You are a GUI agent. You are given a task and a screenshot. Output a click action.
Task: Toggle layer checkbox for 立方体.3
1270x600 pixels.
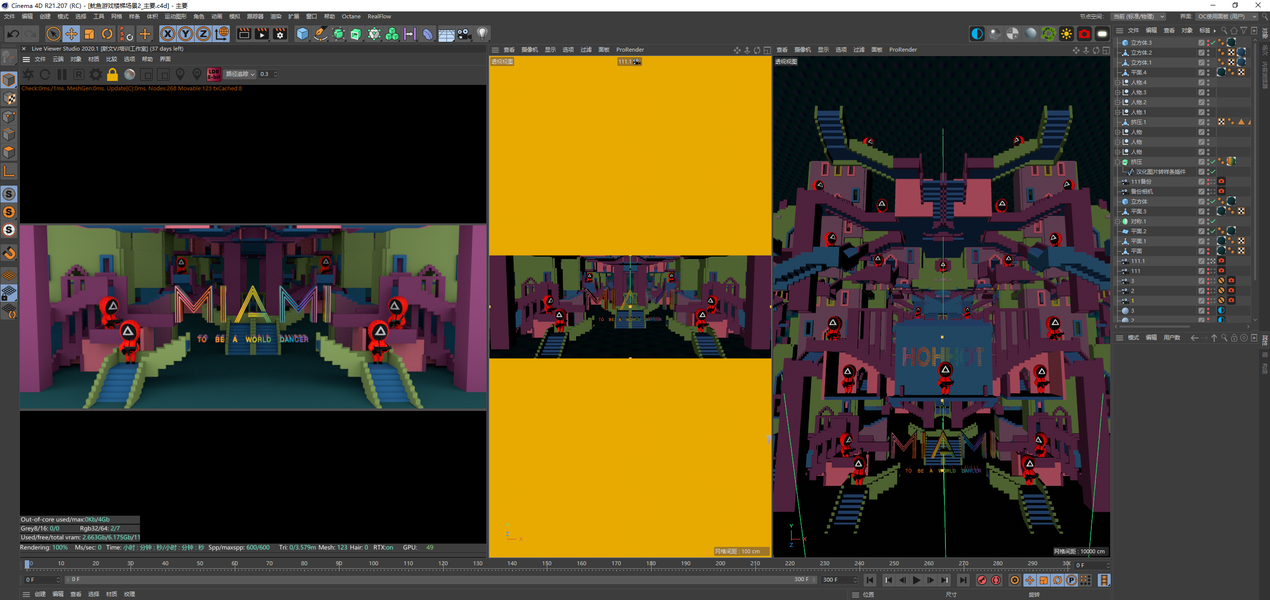[x=1201, y=43]
